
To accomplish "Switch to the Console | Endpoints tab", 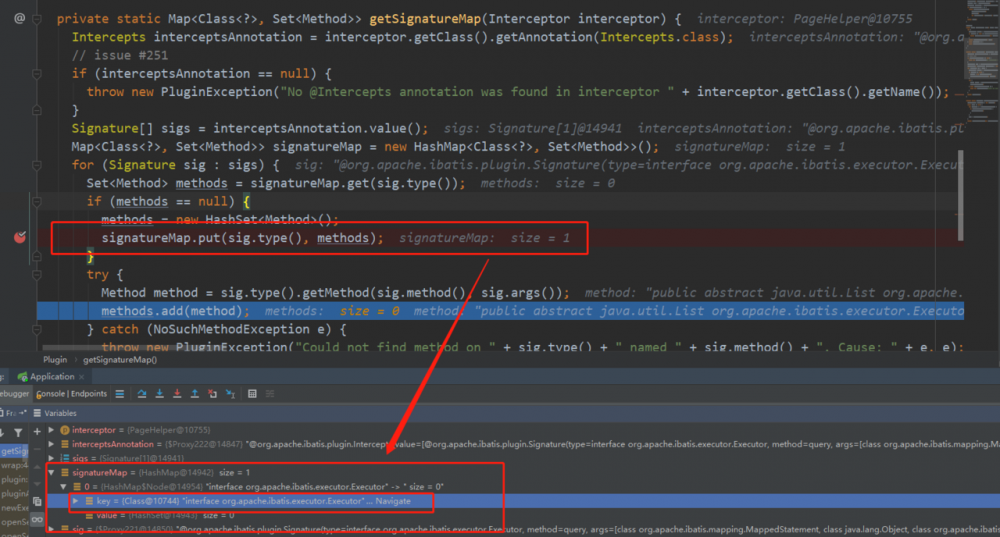I will point(71,394).
